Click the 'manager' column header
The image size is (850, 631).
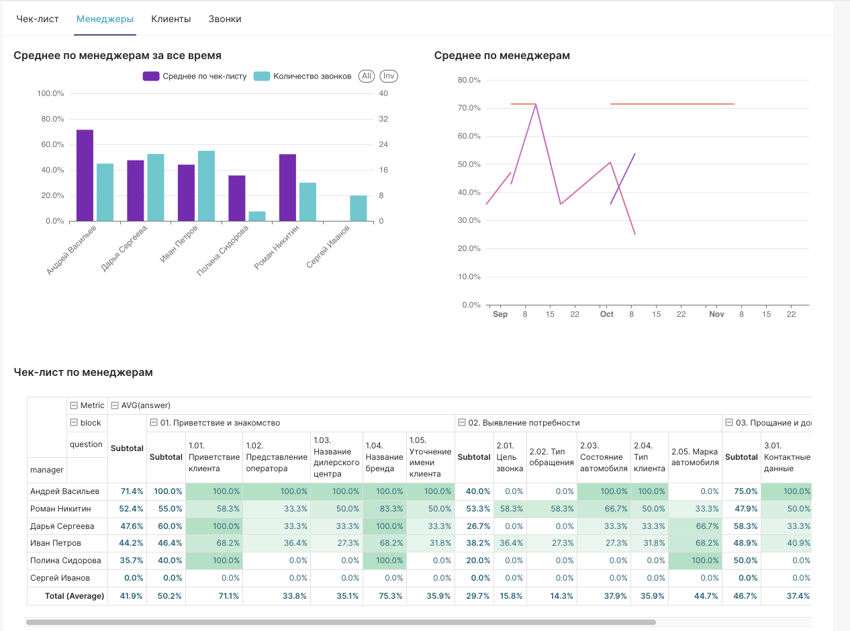[x=47, y=469]
